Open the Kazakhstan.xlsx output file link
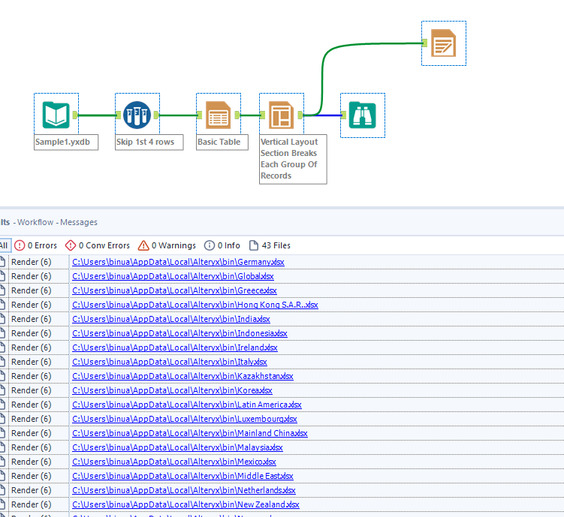The image size is (564, 517). click(x=182, y=376)
